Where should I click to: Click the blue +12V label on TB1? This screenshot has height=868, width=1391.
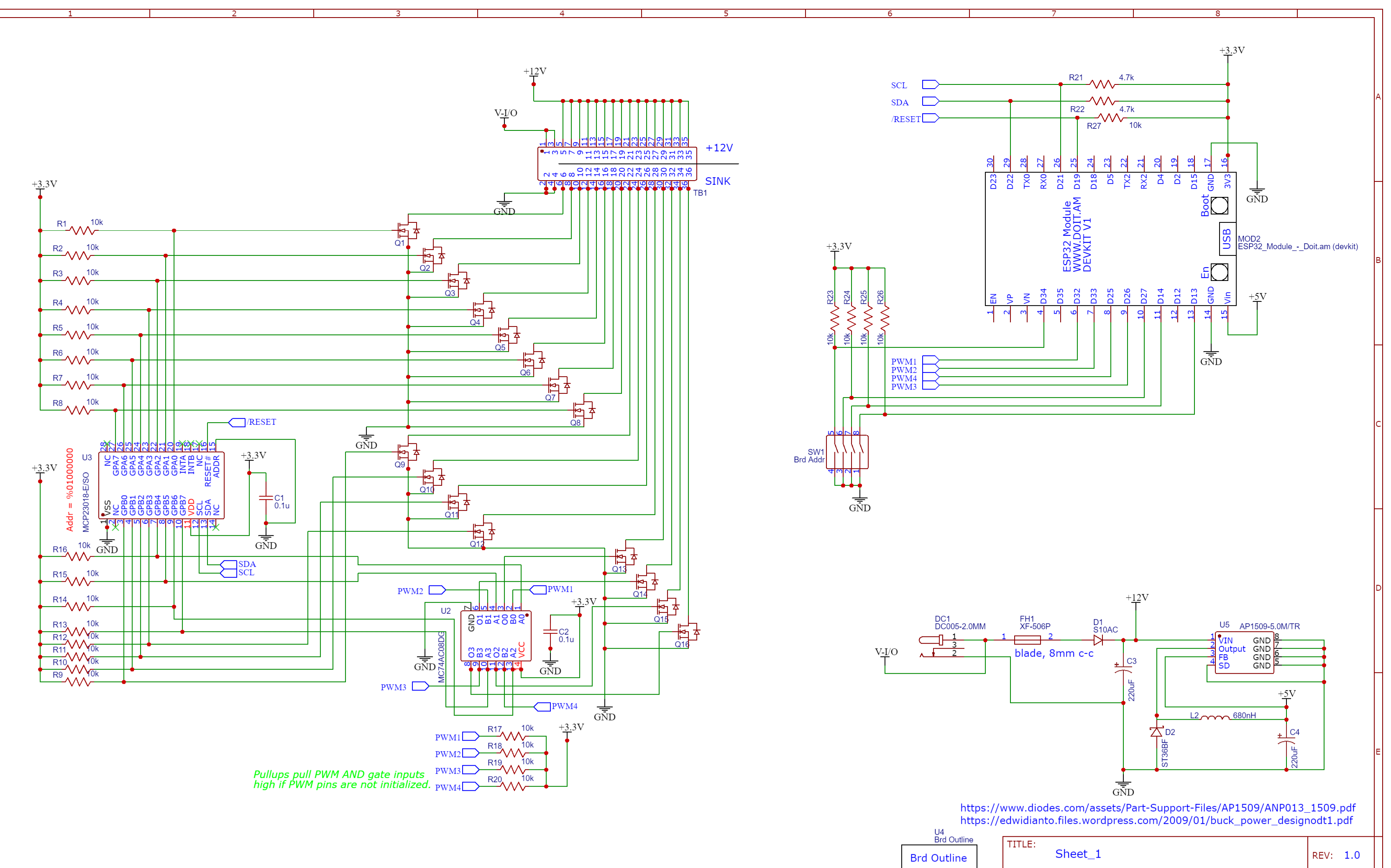(x=719, y=148)
